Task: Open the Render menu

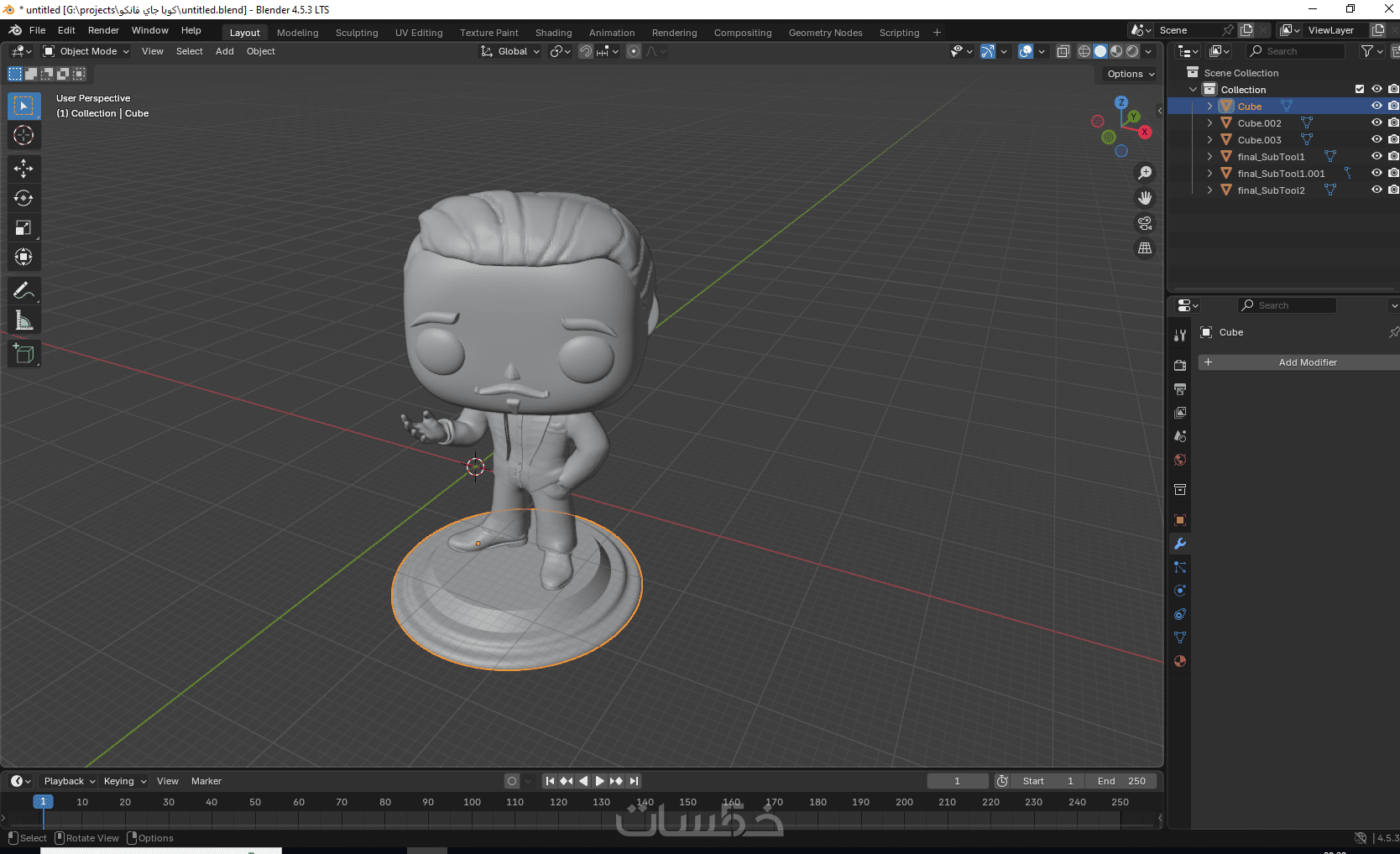Action: coord(103,30)
